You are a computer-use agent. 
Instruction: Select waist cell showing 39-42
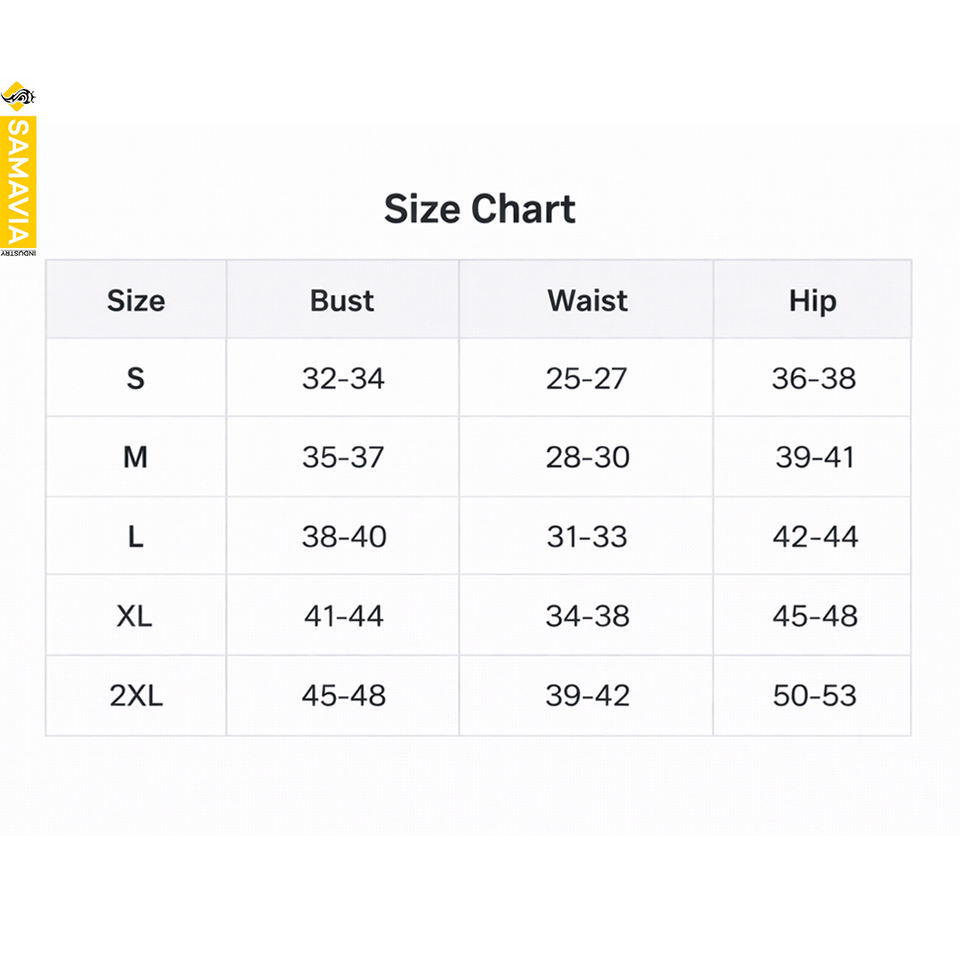click(x=587, y=695)
